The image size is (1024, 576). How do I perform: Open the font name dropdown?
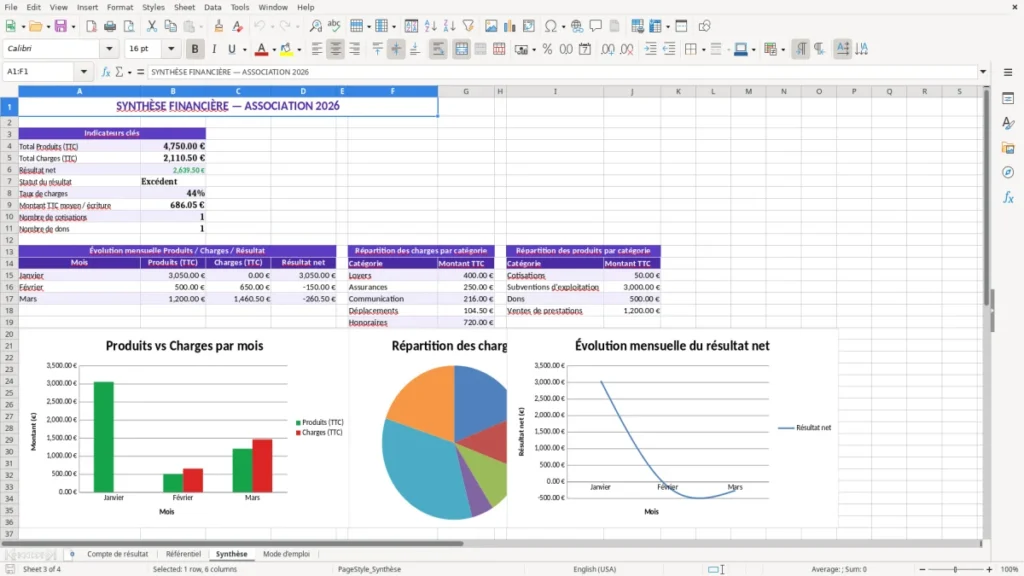[109, 49]
